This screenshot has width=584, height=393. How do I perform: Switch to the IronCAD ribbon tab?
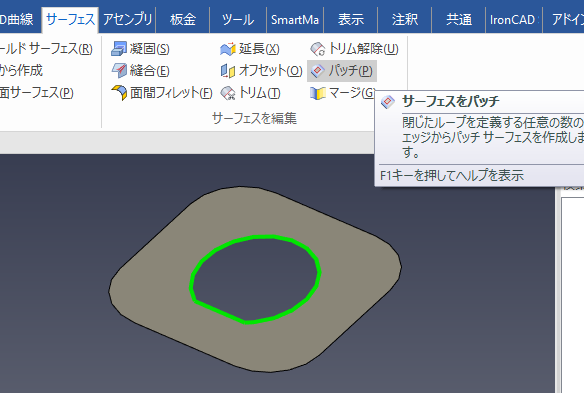(514, 19)
